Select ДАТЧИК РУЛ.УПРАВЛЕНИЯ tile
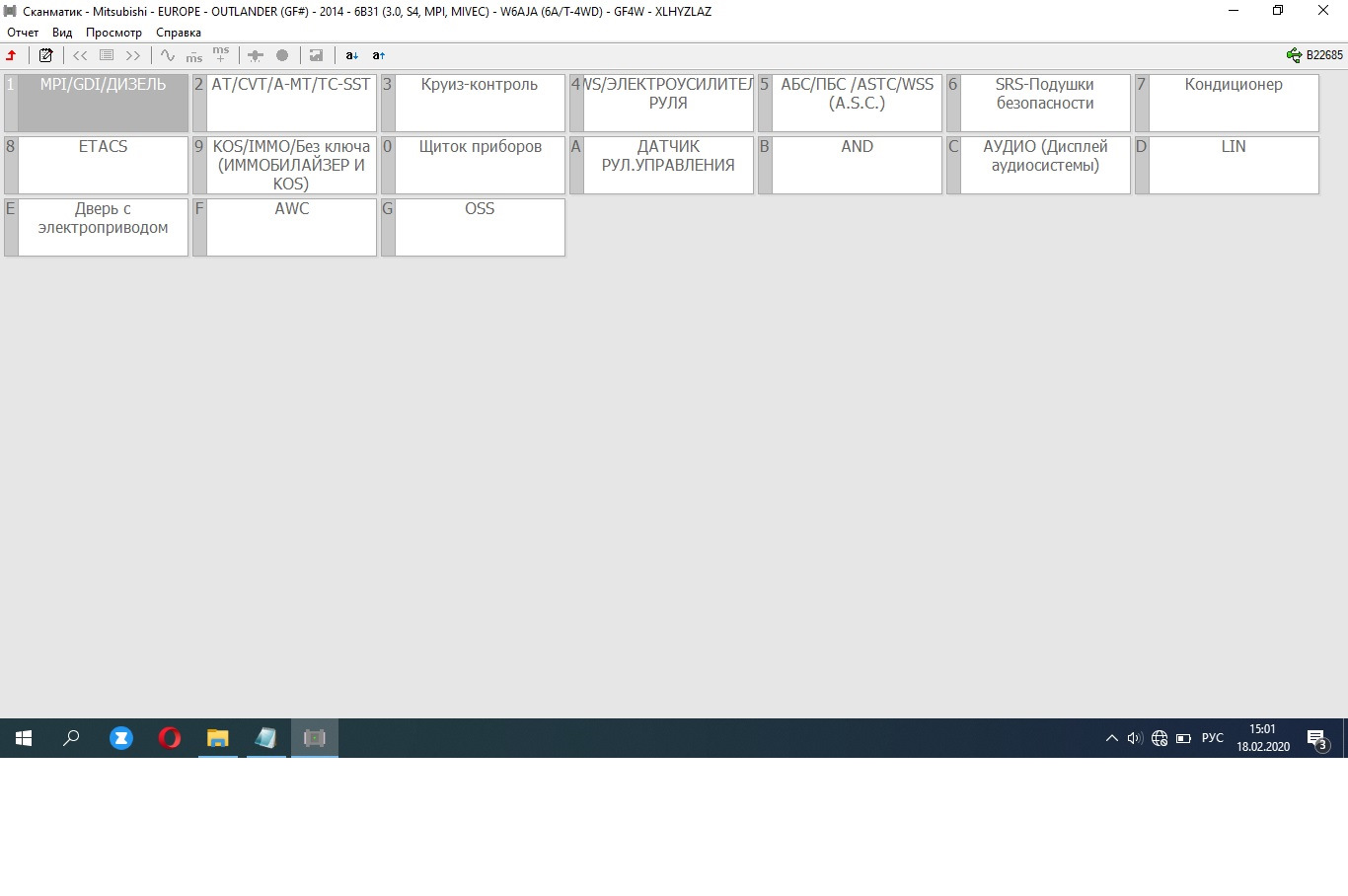Viewport: 1348px width, 896px height. pos(662,165)
